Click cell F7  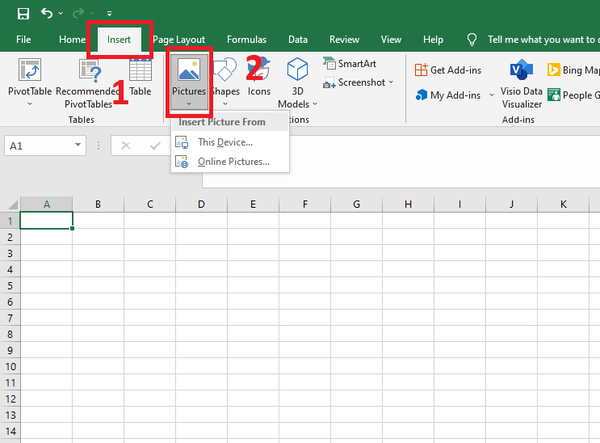click(305, 318)
